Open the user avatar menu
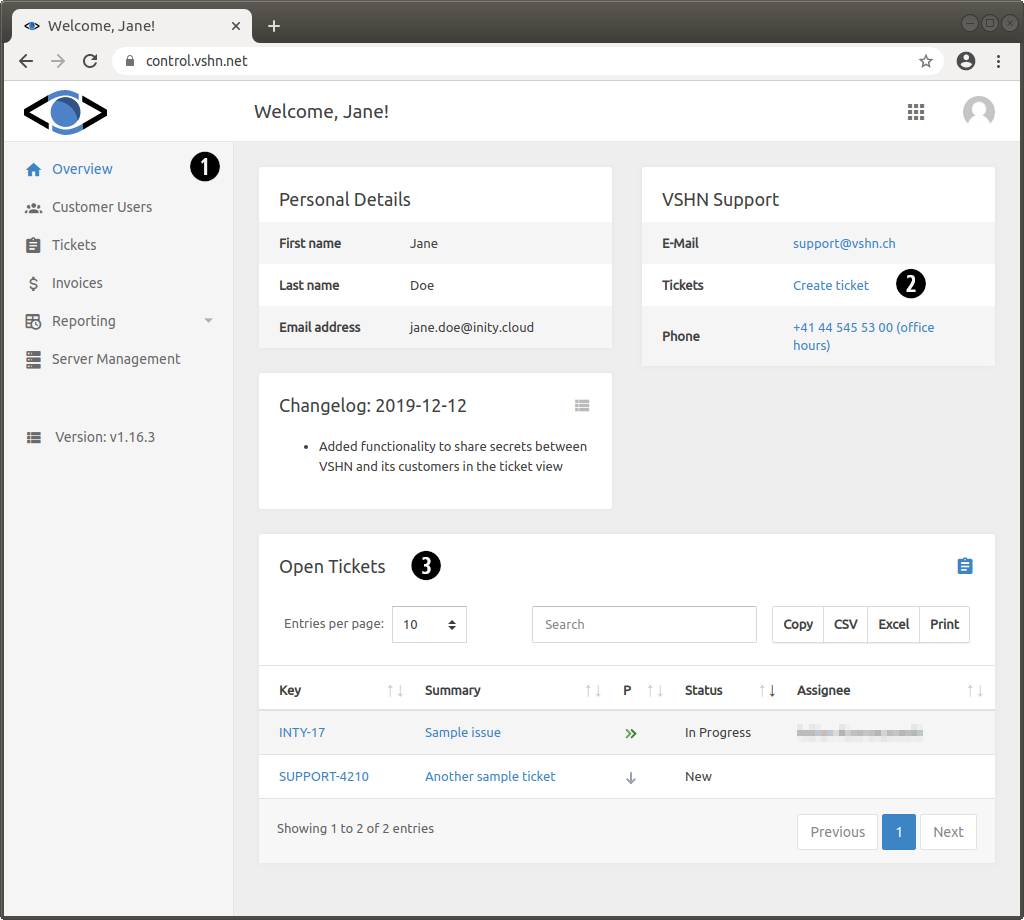This screenshot has height=920, width=1024. click(x=978, y=112)
